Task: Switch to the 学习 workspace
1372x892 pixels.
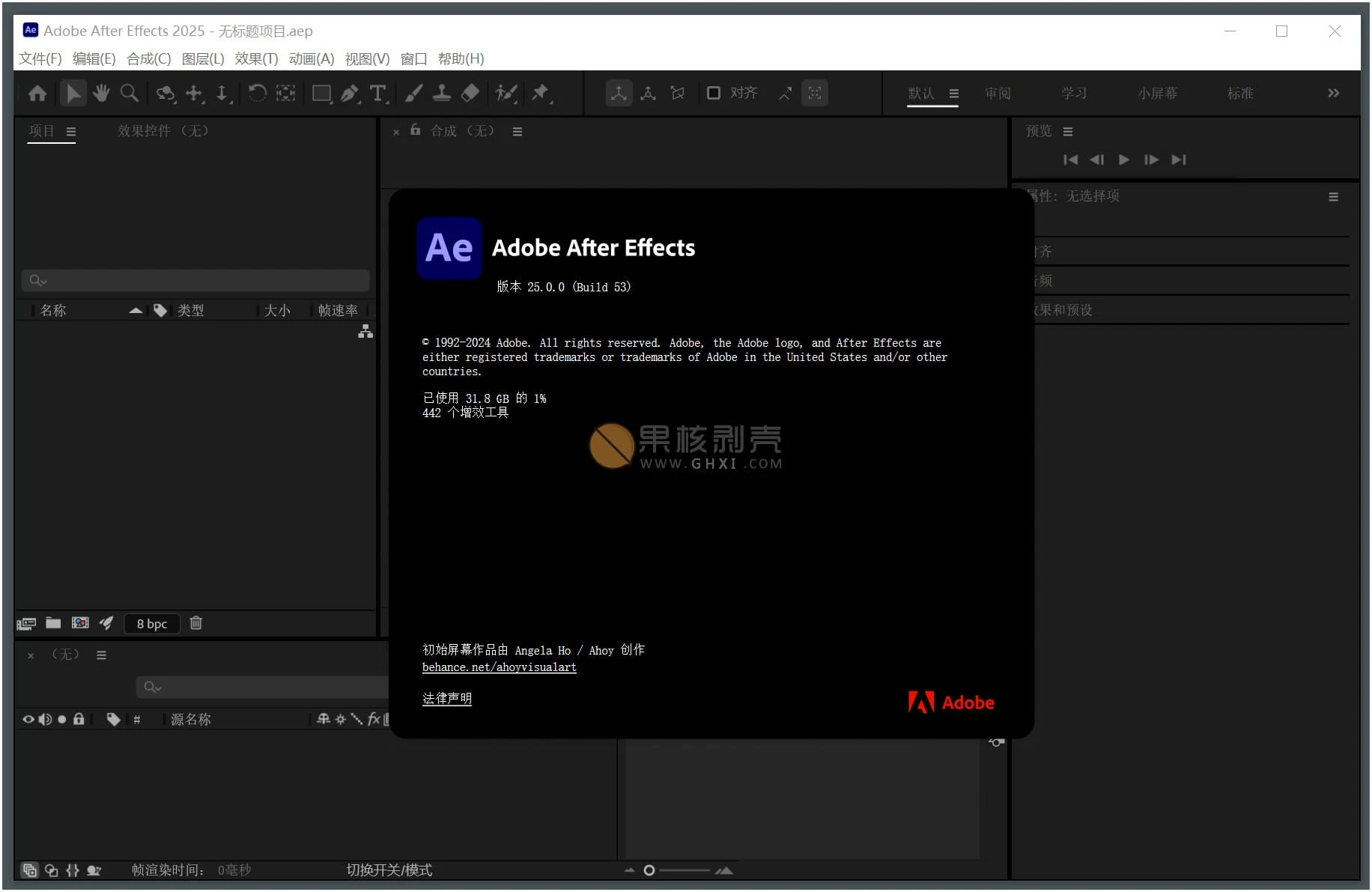Action: pos(1074,94)
